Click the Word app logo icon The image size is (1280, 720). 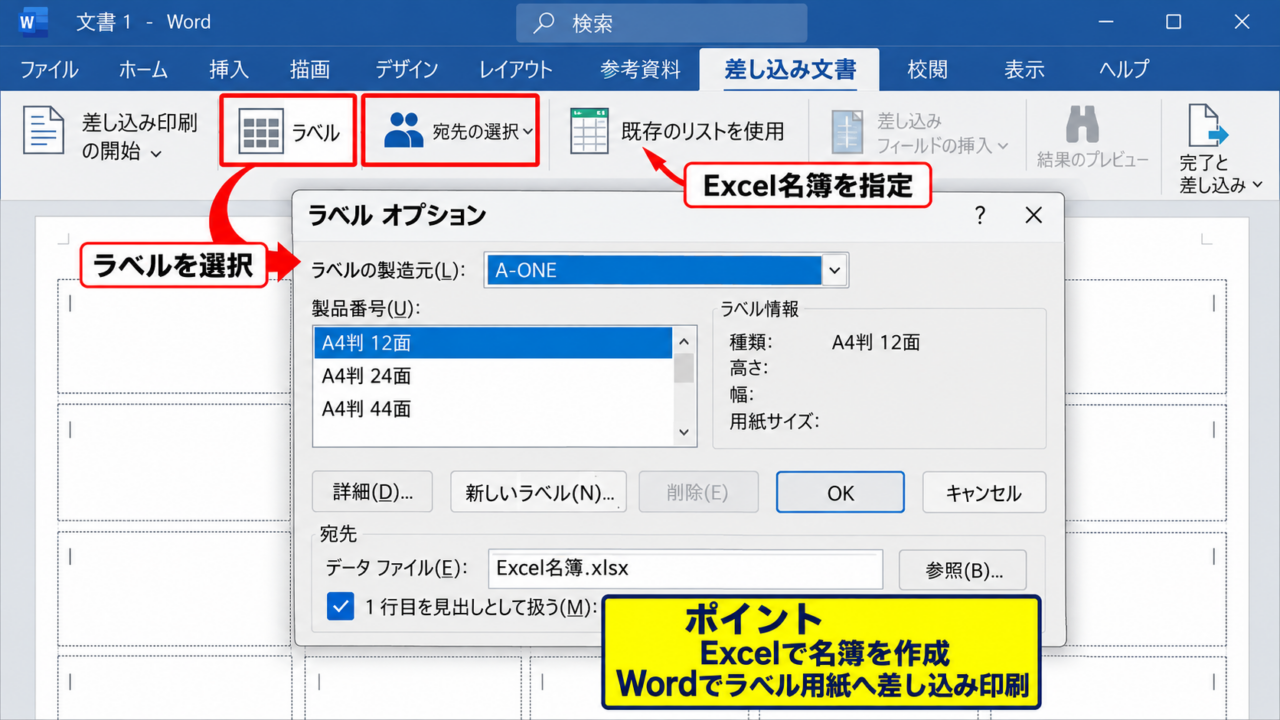33,22
